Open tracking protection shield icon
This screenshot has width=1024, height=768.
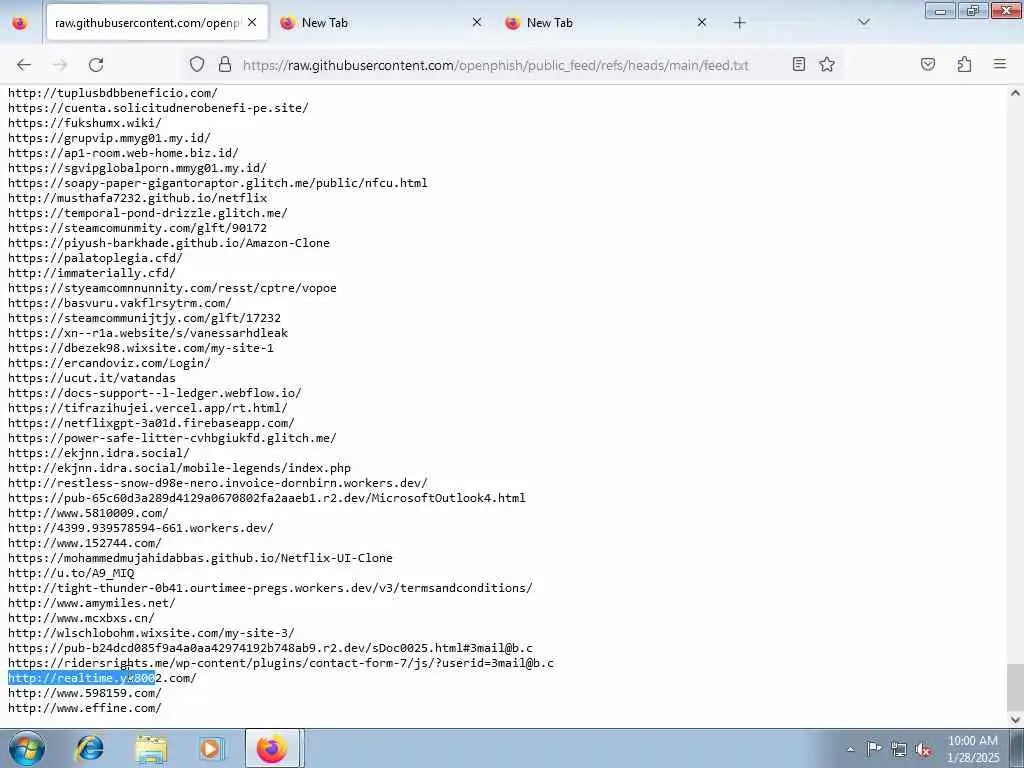[197, 64]
